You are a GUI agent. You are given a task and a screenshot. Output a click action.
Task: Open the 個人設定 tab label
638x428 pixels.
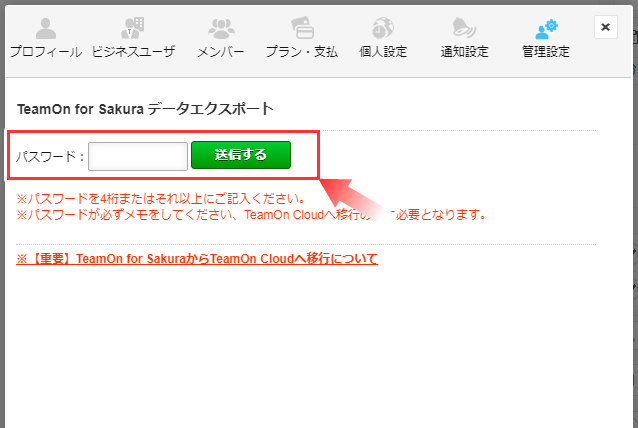tap(383, 52)
